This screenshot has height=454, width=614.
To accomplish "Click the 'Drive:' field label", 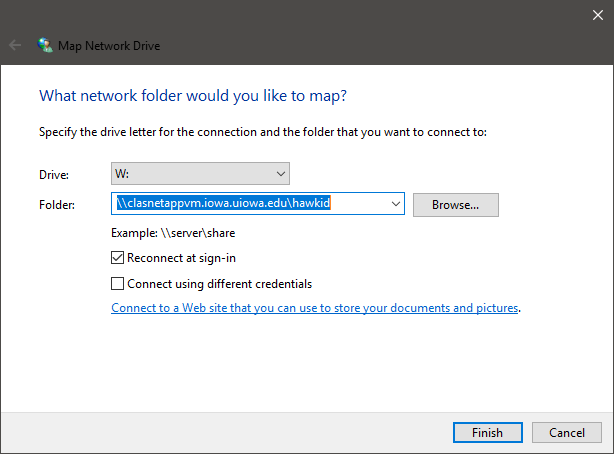I will click(53, 174).
